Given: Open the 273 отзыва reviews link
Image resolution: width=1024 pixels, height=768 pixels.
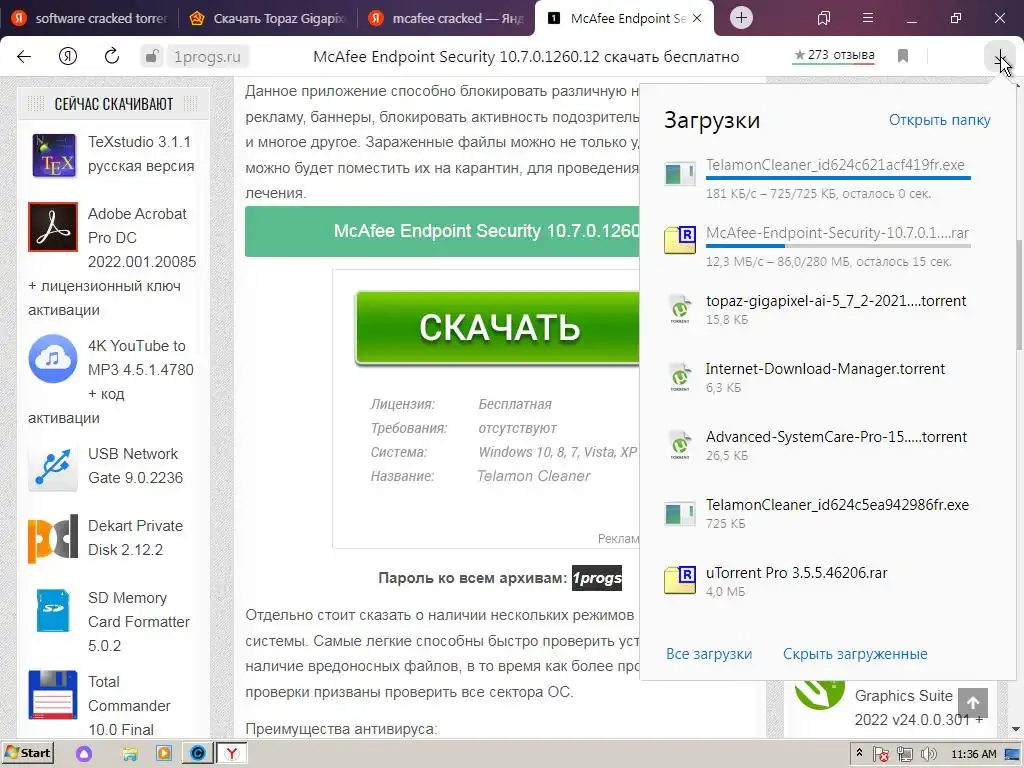Looking at the screenshot, I should tap(834, 56).
